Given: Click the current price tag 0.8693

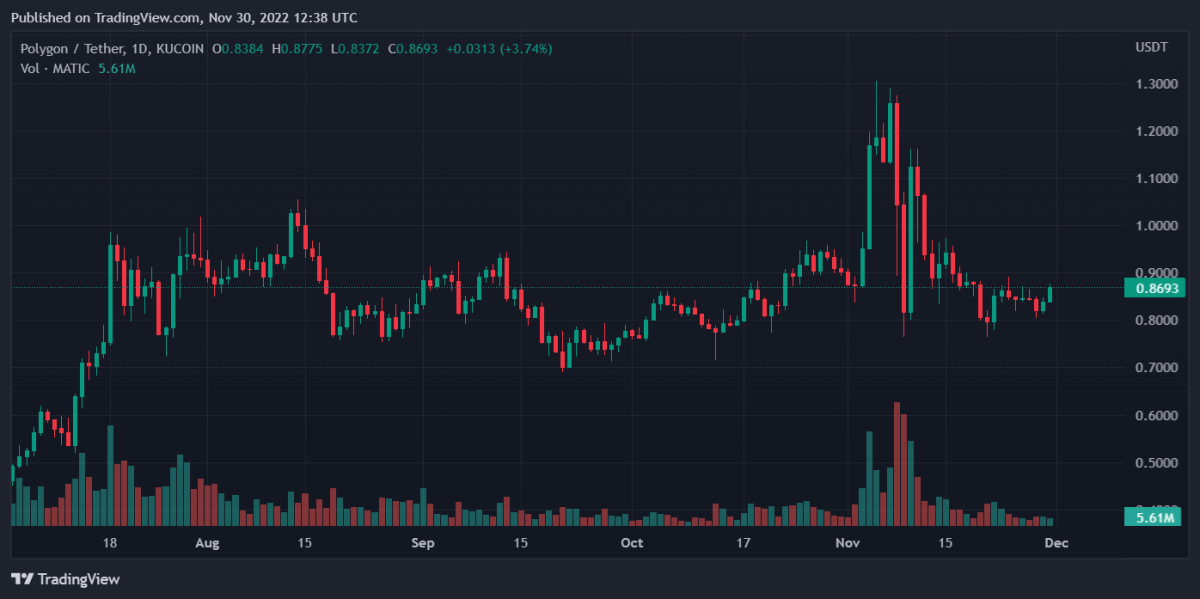Looking at the screenshot, I should [1153, 288].
